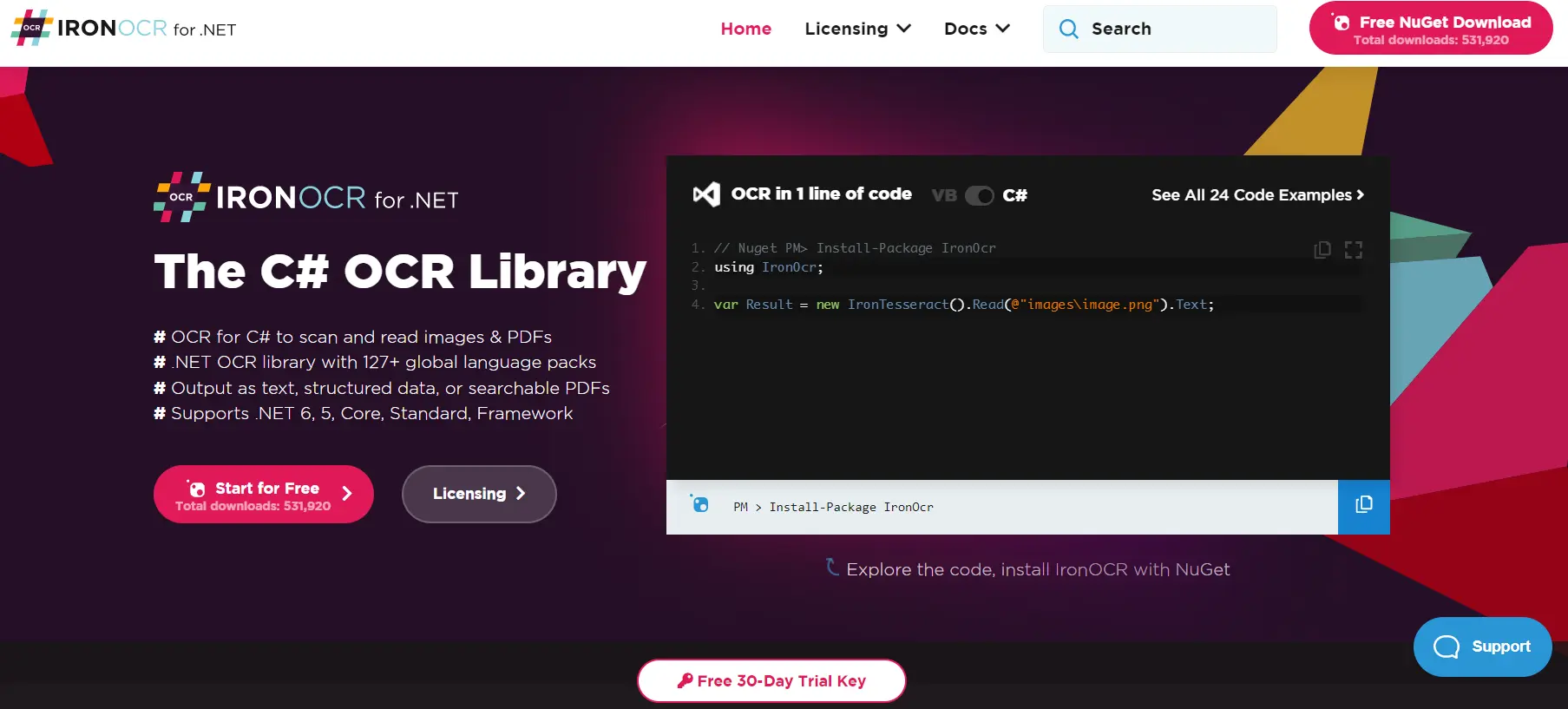Toggle the VB / C# language switch
This screenshot has width=1568, height=709.
pos(979,195)
